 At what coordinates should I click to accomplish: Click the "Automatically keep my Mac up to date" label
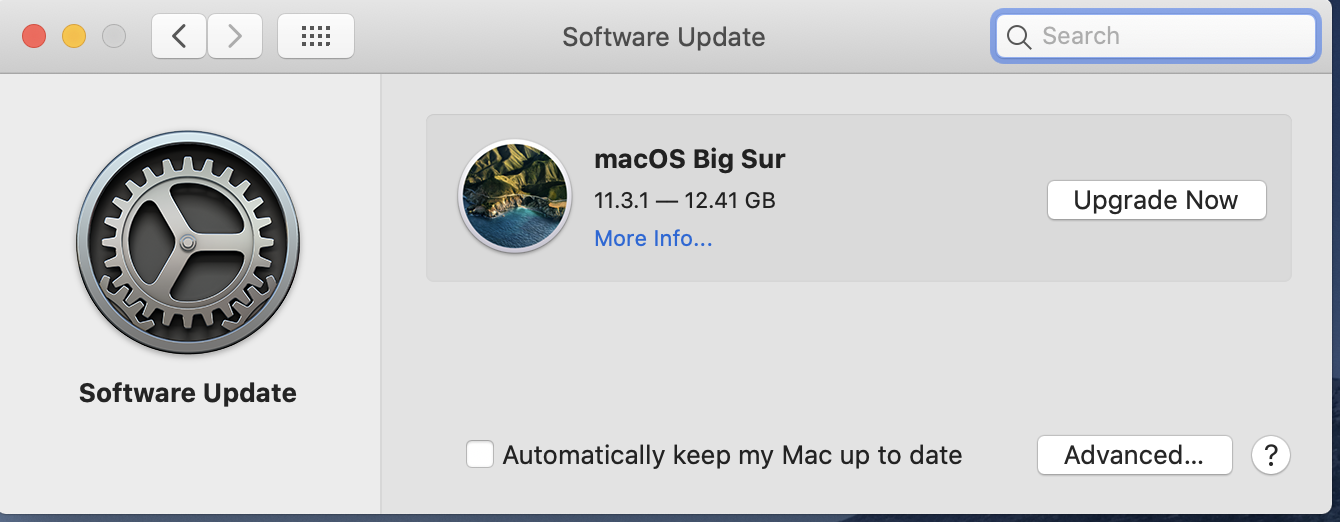point(732,456)
